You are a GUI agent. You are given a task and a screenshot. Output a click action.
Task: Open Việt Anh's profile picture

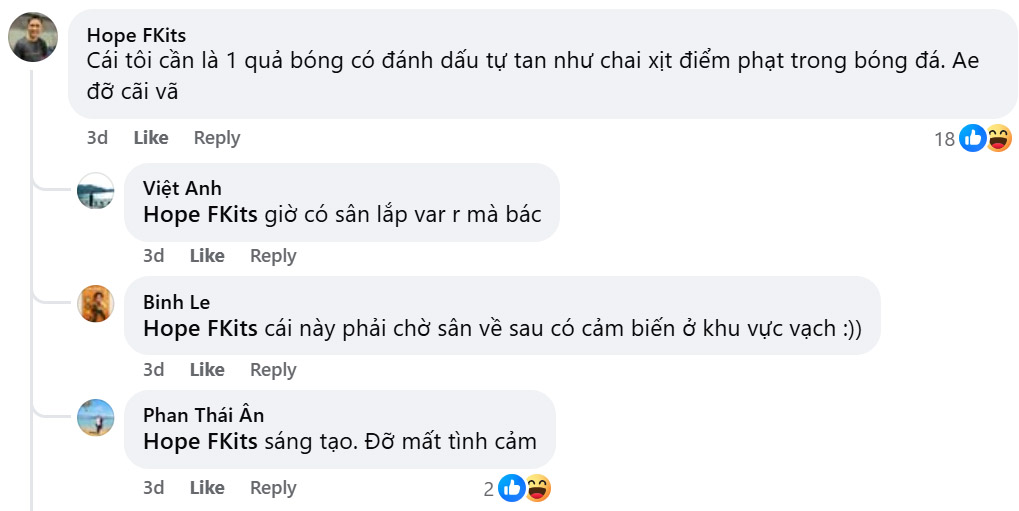[x=96, y=190]
